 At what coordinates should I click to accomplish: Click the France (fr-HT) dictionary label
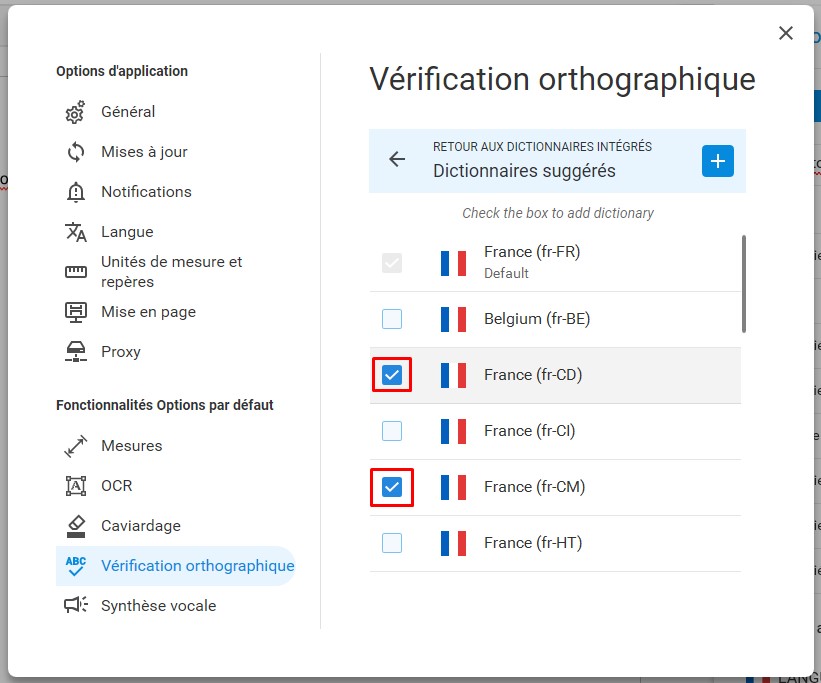pyautogui.click(x=533, y=543)
